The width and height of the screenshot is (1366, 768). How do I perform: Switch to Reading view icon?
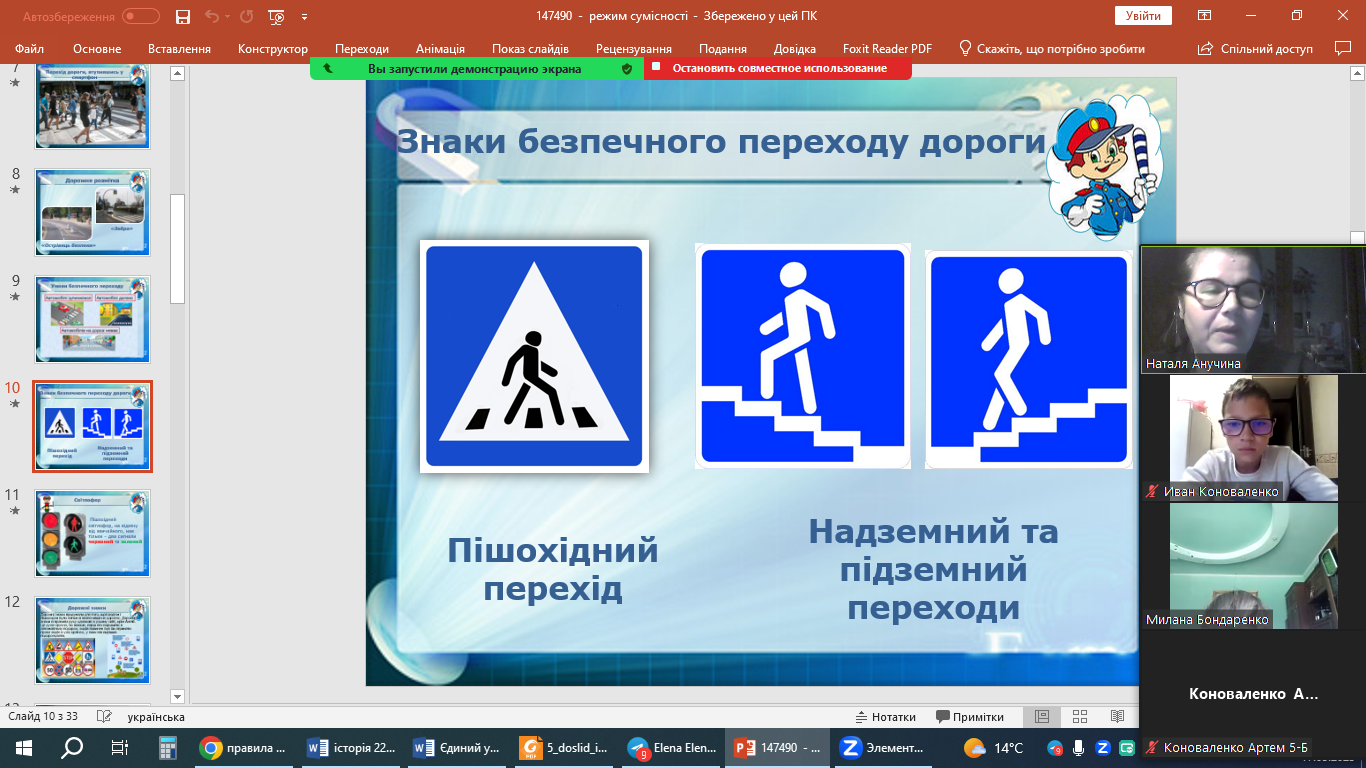(x=1117, y=717)
